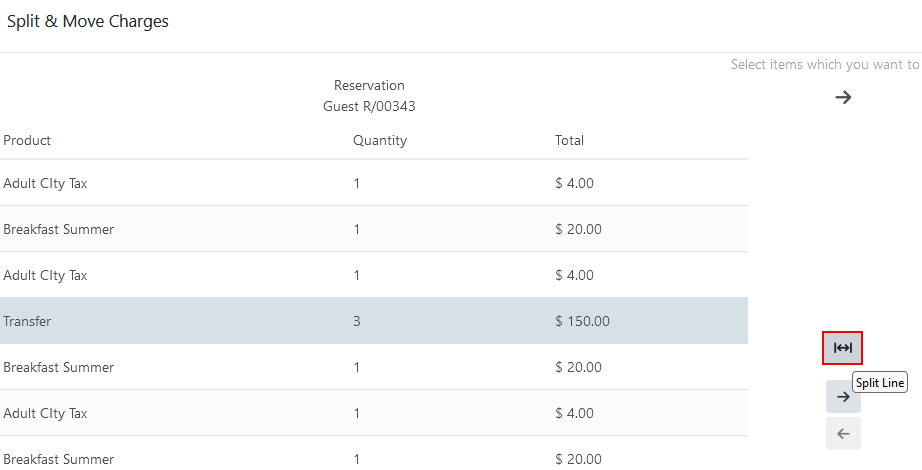Click the Total column header

569,140
